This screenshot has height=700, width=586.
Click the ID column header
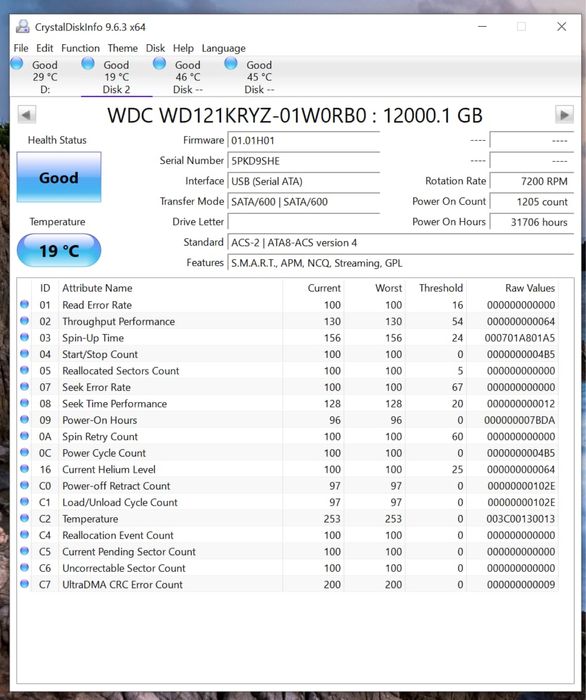[x=45, y=288]
